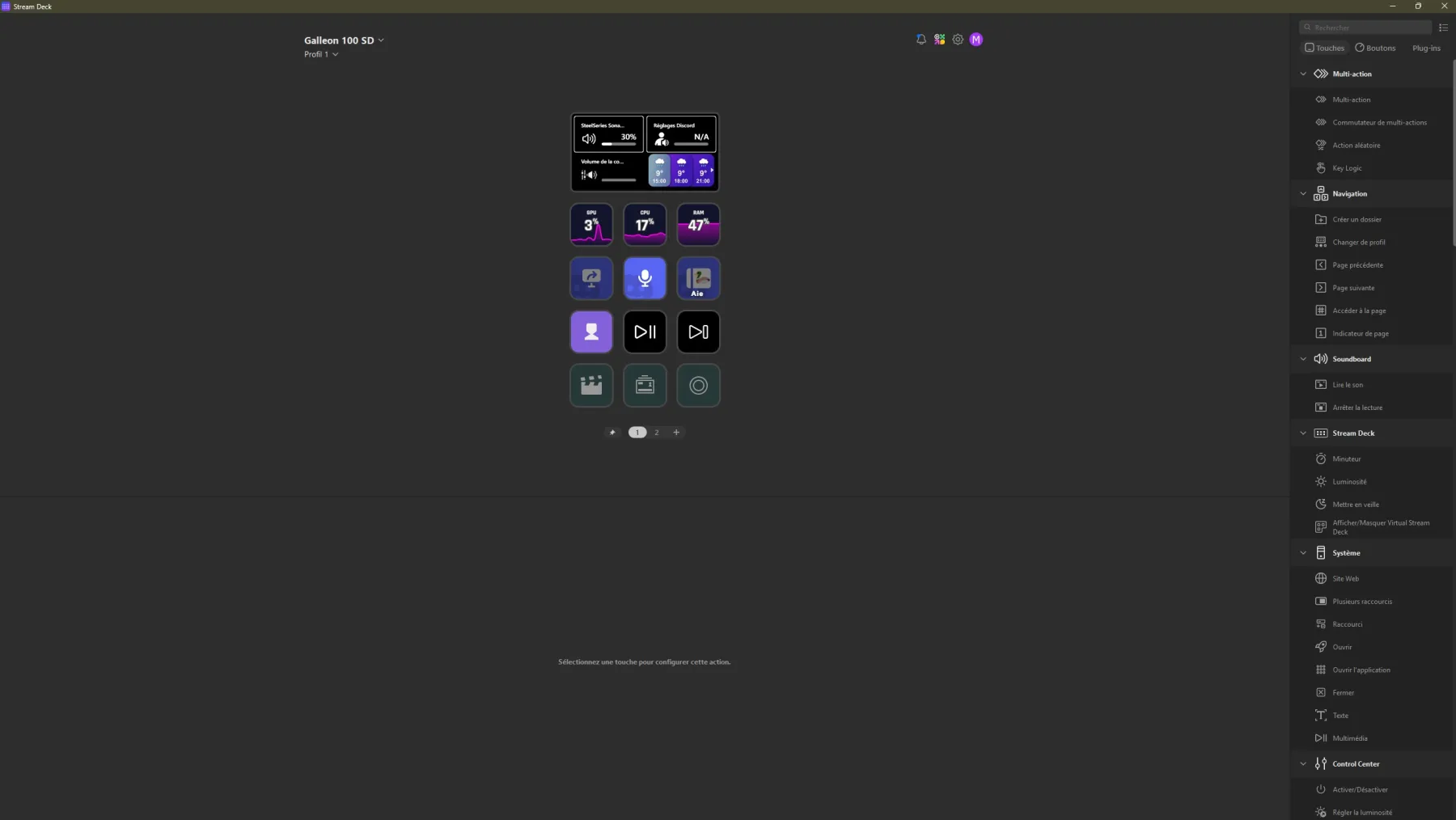Open the settings gear
Screen dimensions: 1456x820
tap(958, 39)
